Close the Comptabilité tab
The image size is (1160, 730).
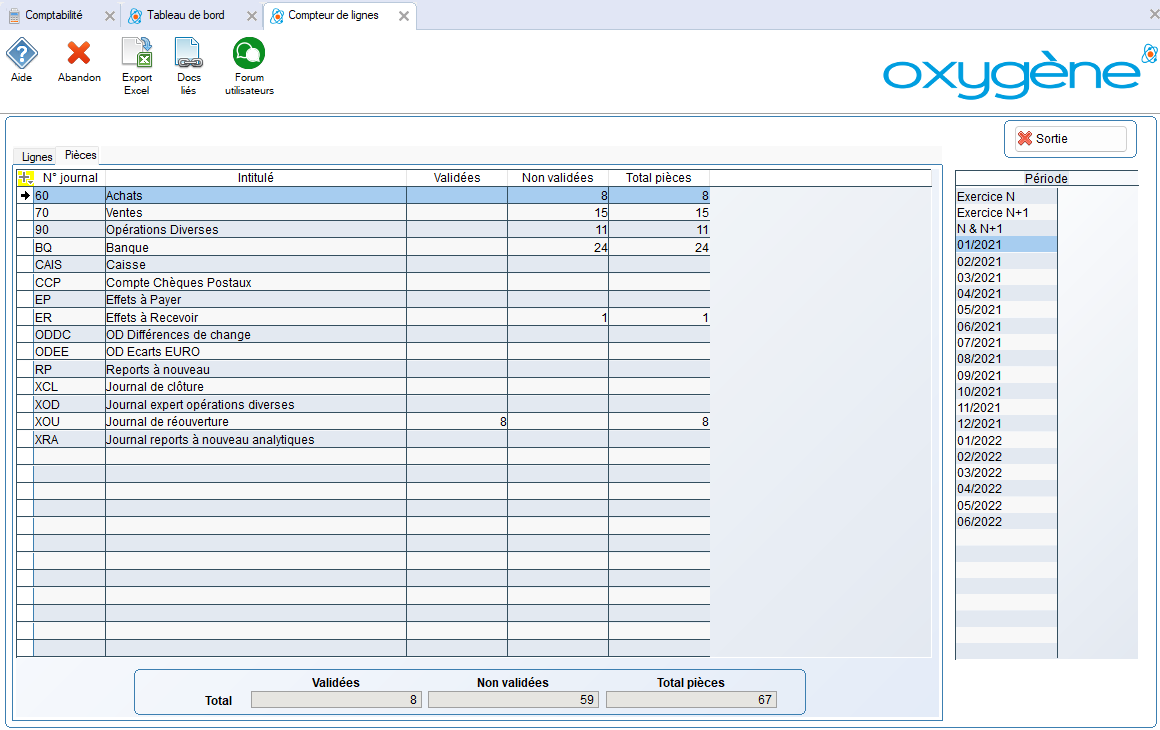[x=110, y=16]
